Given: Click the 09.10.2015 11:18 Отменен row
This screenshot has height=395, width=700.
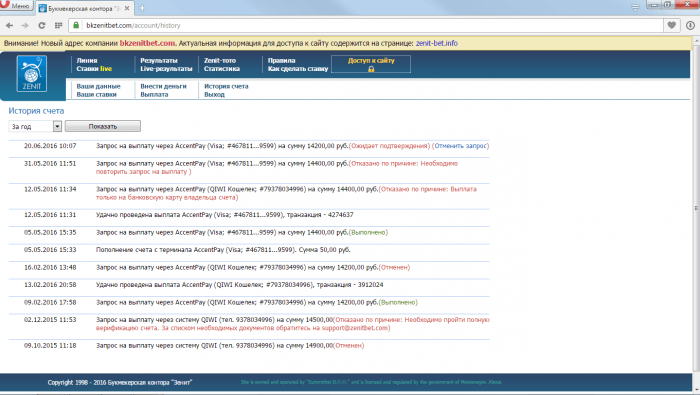Looking at the screenshot, I should tap(249, 345).
